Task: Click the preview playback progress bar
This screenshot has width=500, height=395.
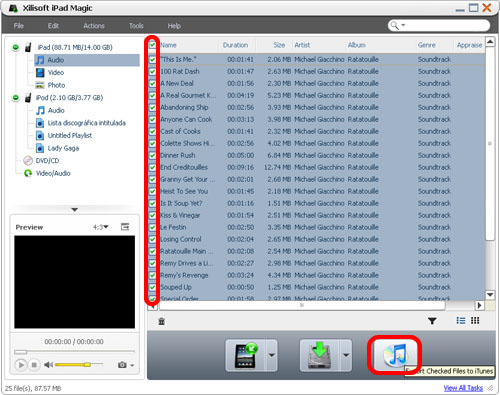Action: 74,352
